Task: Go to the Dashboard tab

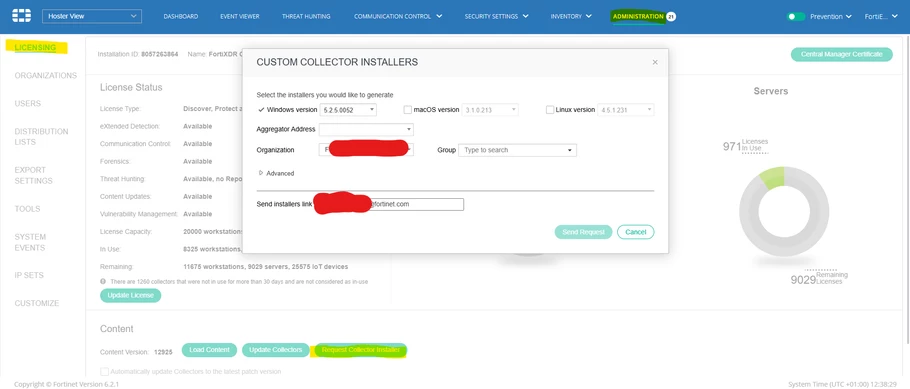Action: pos(180,16)
